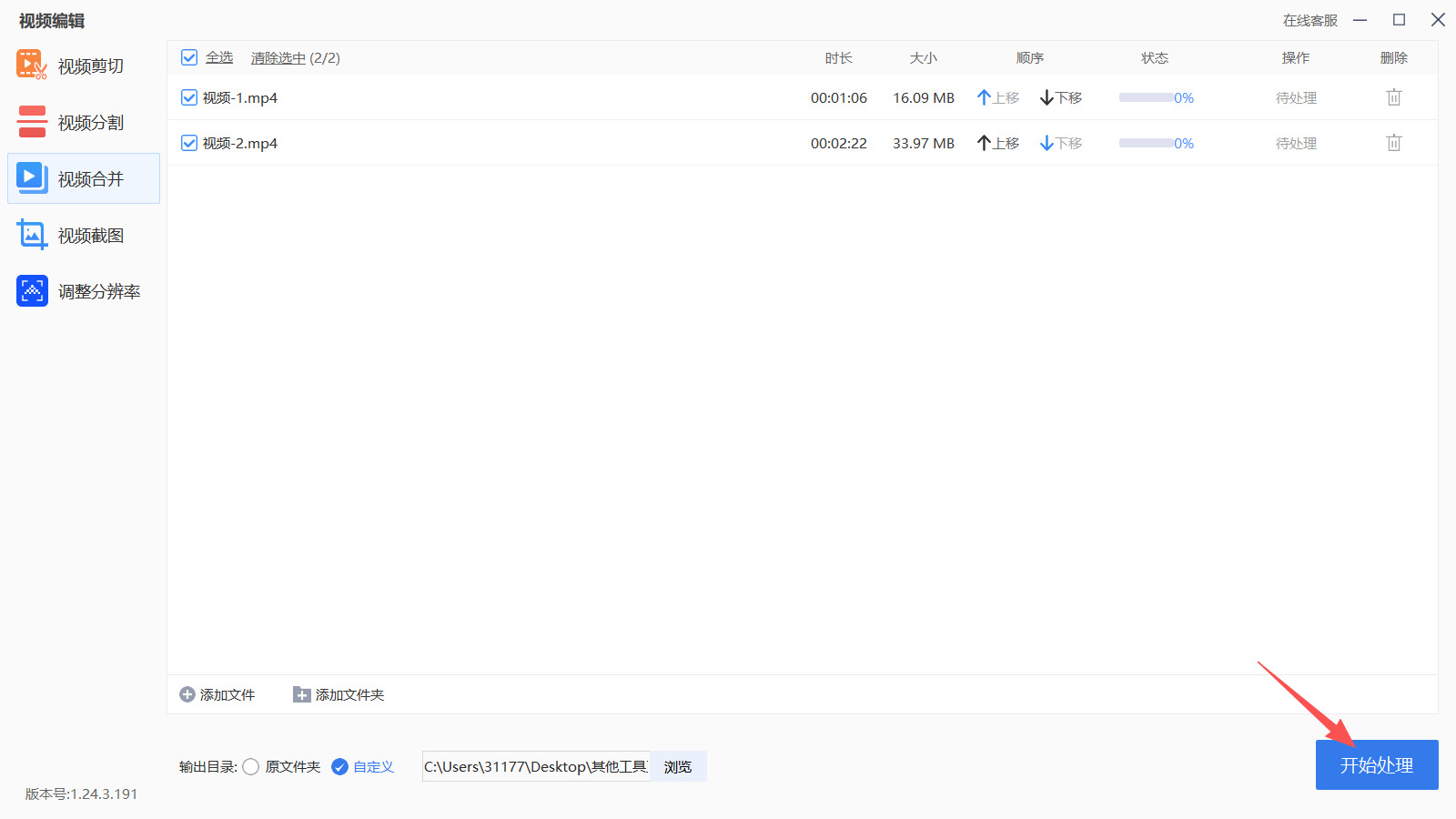Click the progress bar of 视频-2.mp4
The width and height of the screenshot is (1456, 819).
tap(1146, 143)
